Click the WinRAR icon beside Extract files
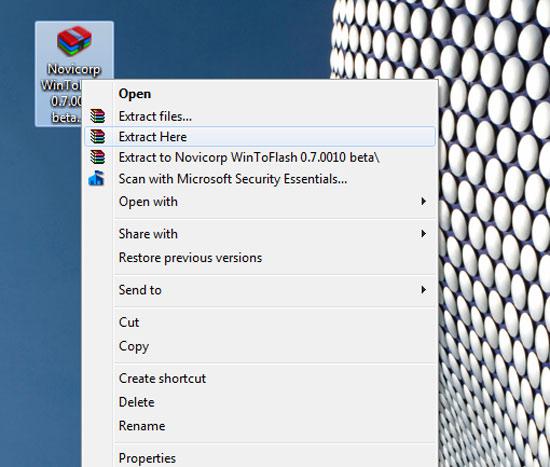 (x=97, y=116)
